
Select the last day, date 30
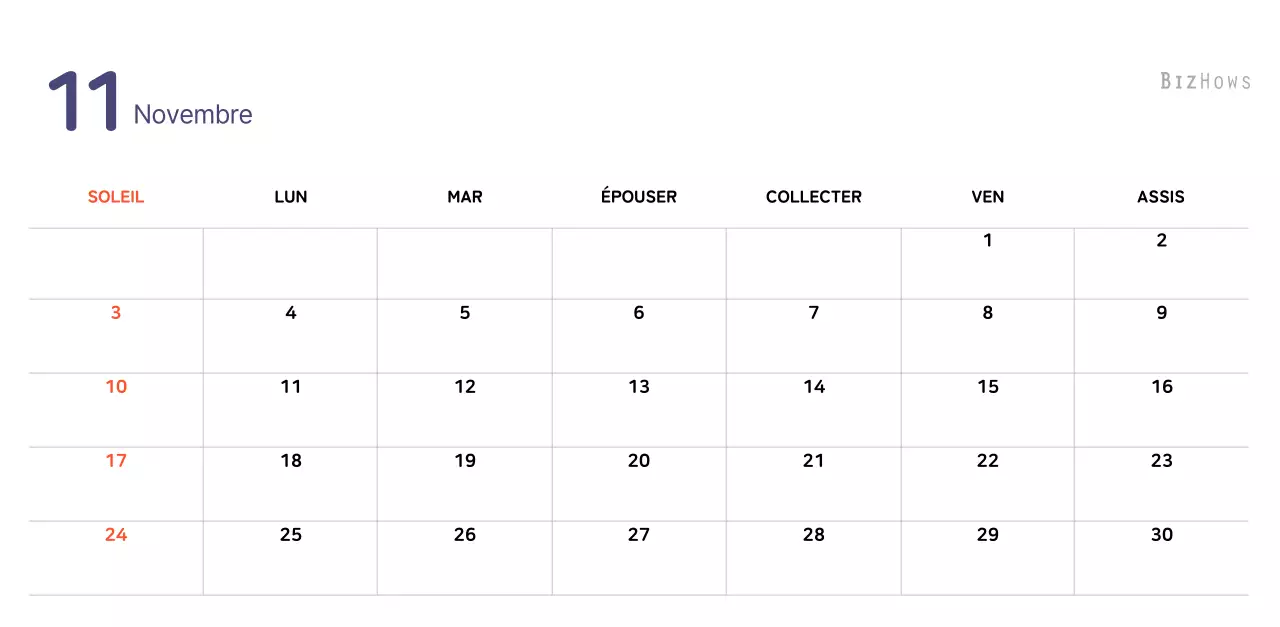[1161, 535]
